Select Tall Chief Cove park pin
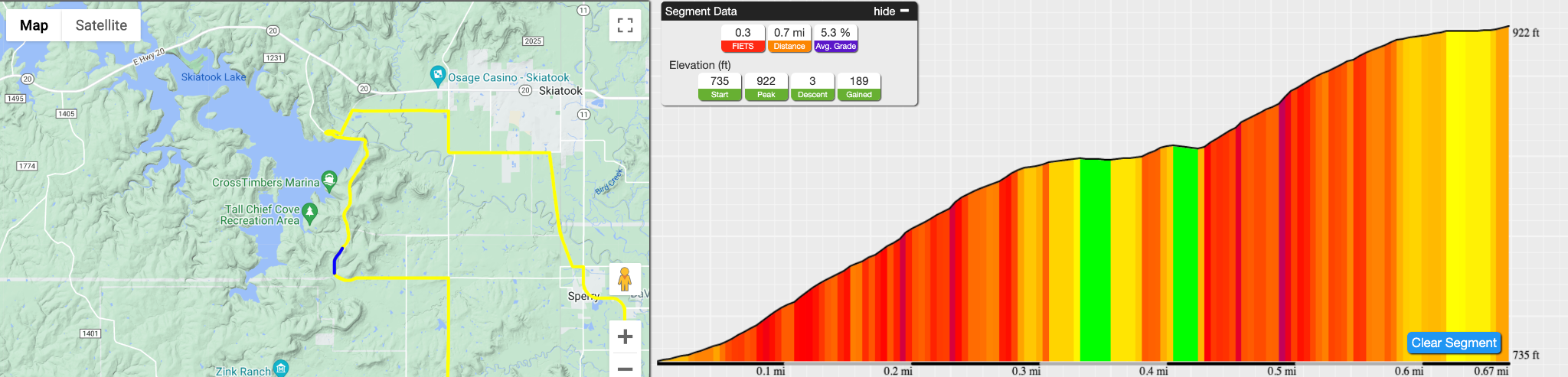The height and width of the screenshot is (377, 1568). pyautogui.click(x=310, y=213)
